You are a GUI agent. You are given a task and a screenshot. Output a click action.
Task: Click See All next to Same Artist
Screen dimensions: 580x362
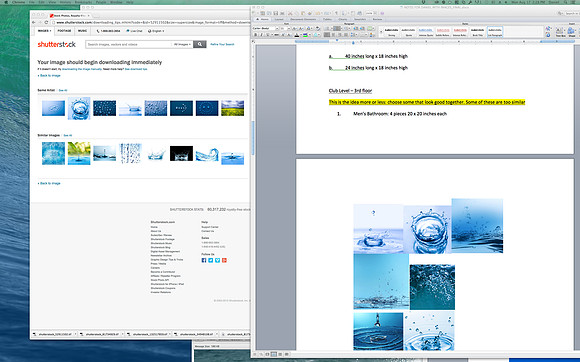tap(63, 90)
